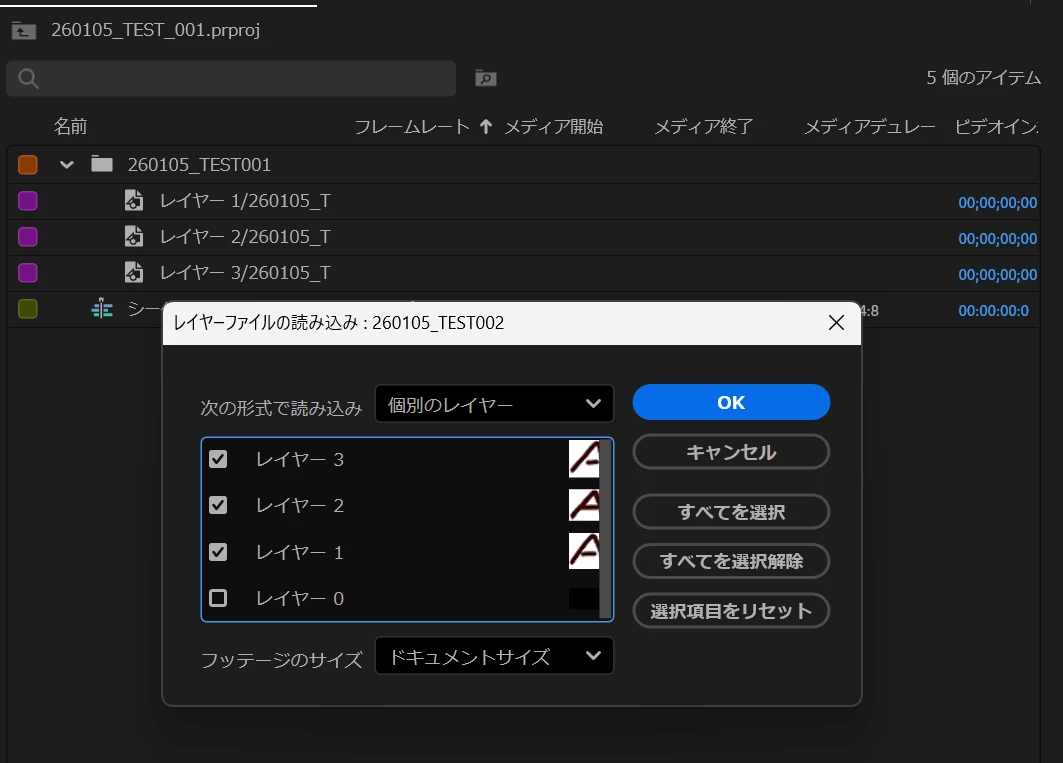Click the green label swatch of the sequence row

coord(28,309)
